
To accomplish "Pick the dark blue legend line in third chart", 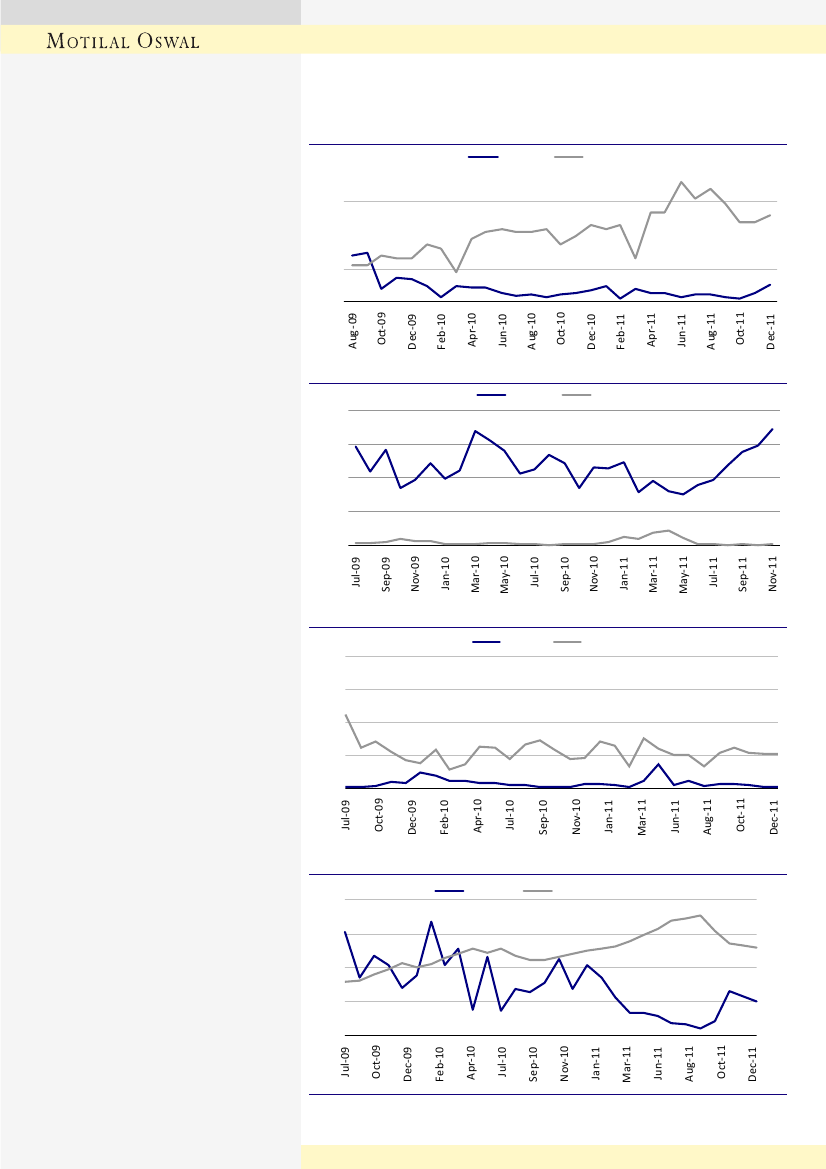I will [487, 641].
